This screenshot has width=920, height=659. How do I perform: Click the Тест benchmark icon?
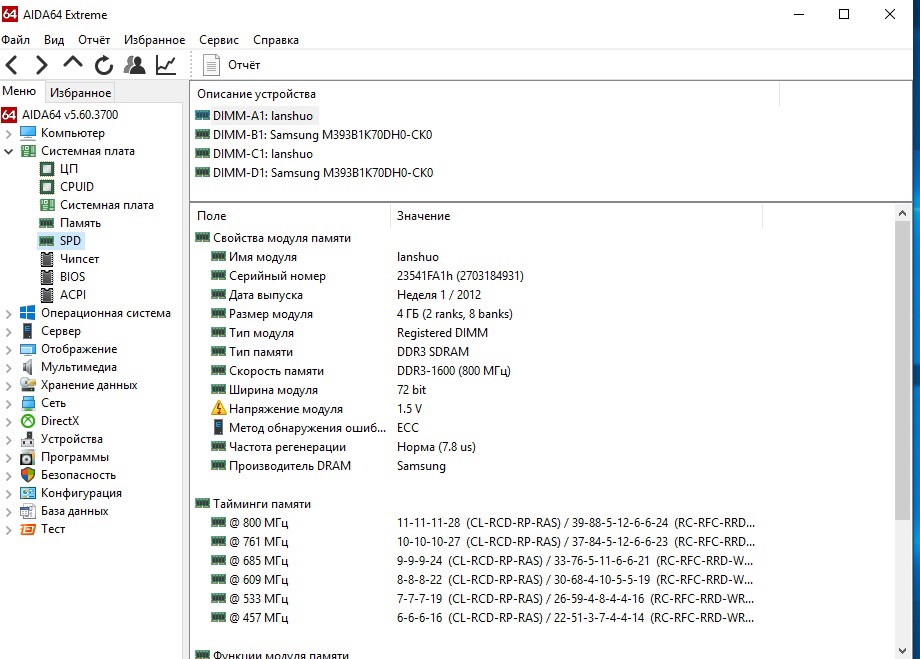coord(28,529)
